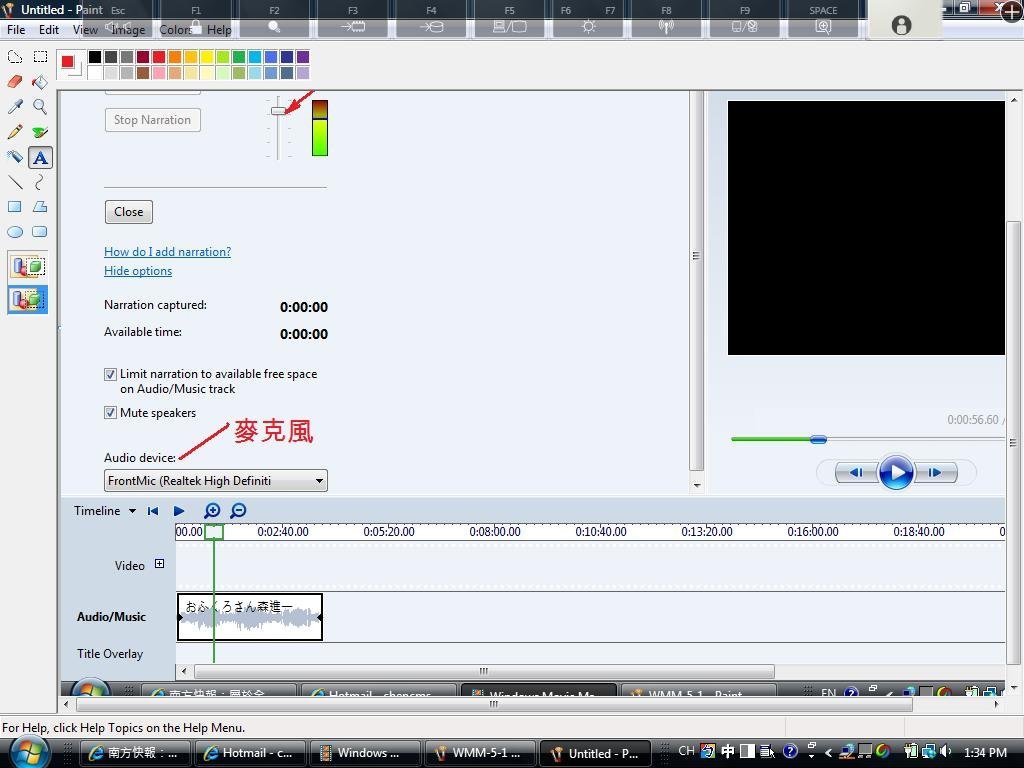
Task: Open the How do I add narration link
Action: [x=167, y=251]
